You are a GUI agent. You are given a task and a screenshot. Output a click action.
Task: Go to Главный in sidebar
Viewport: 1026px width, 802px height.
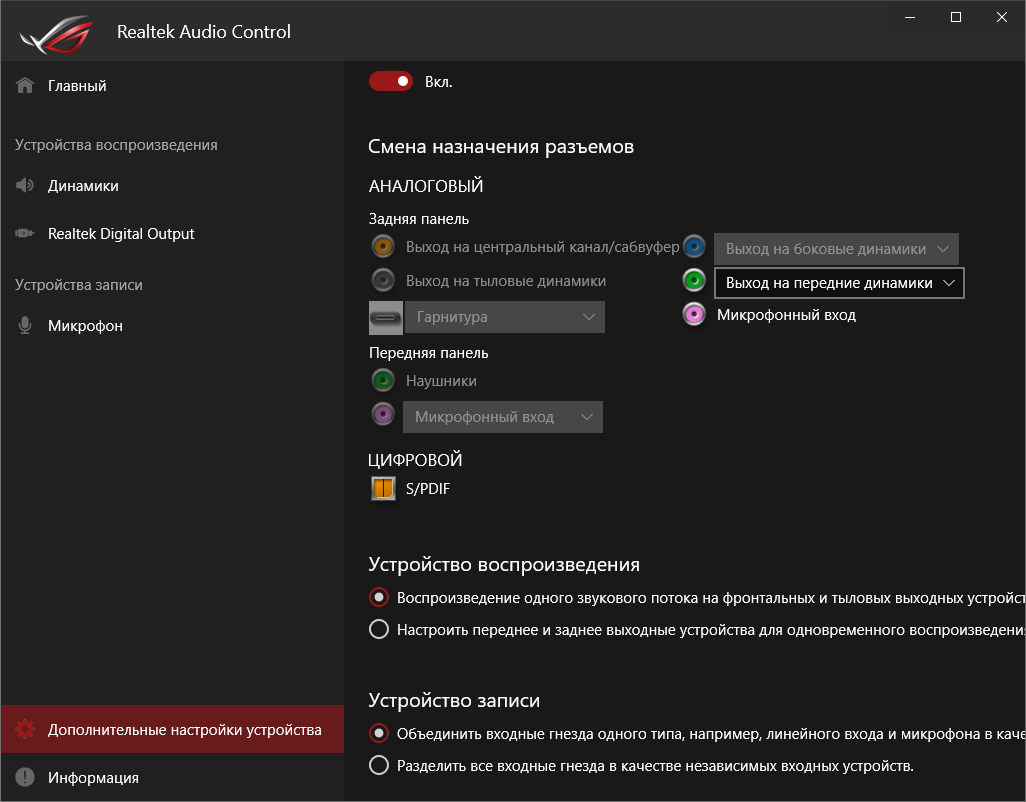[x=77, y=86]
